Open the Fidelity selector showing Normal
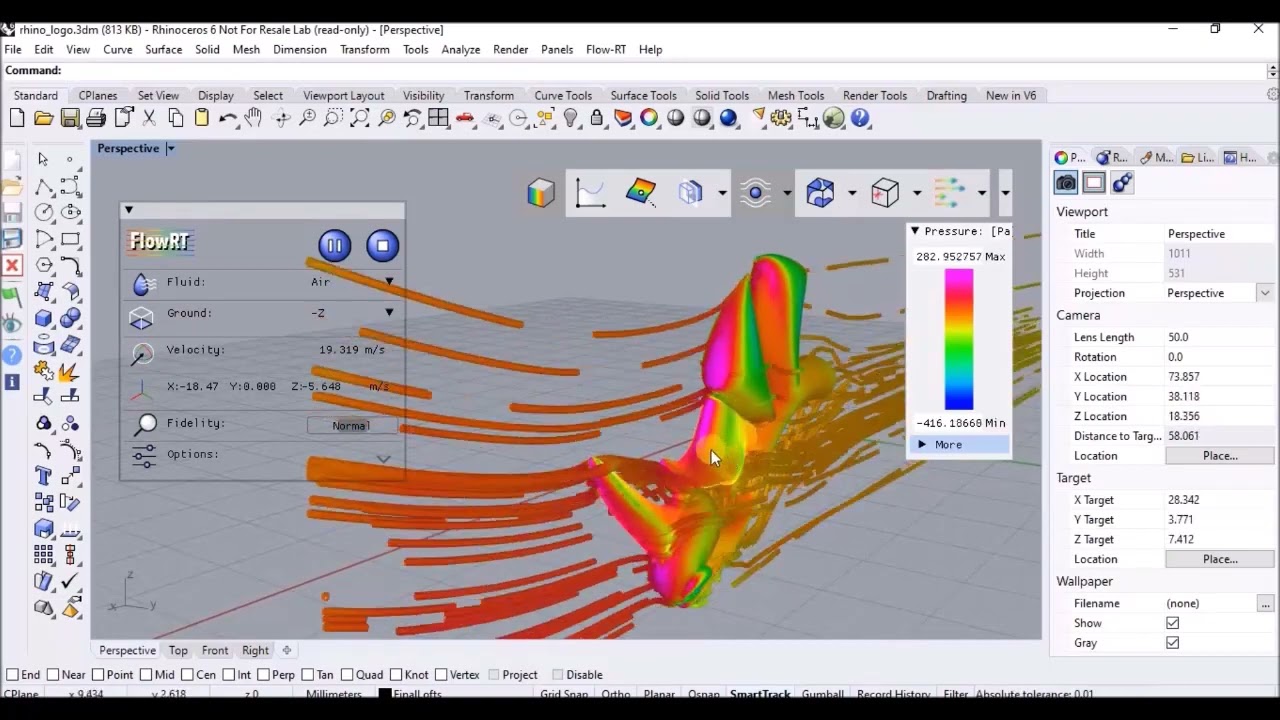 click(351, 426)
